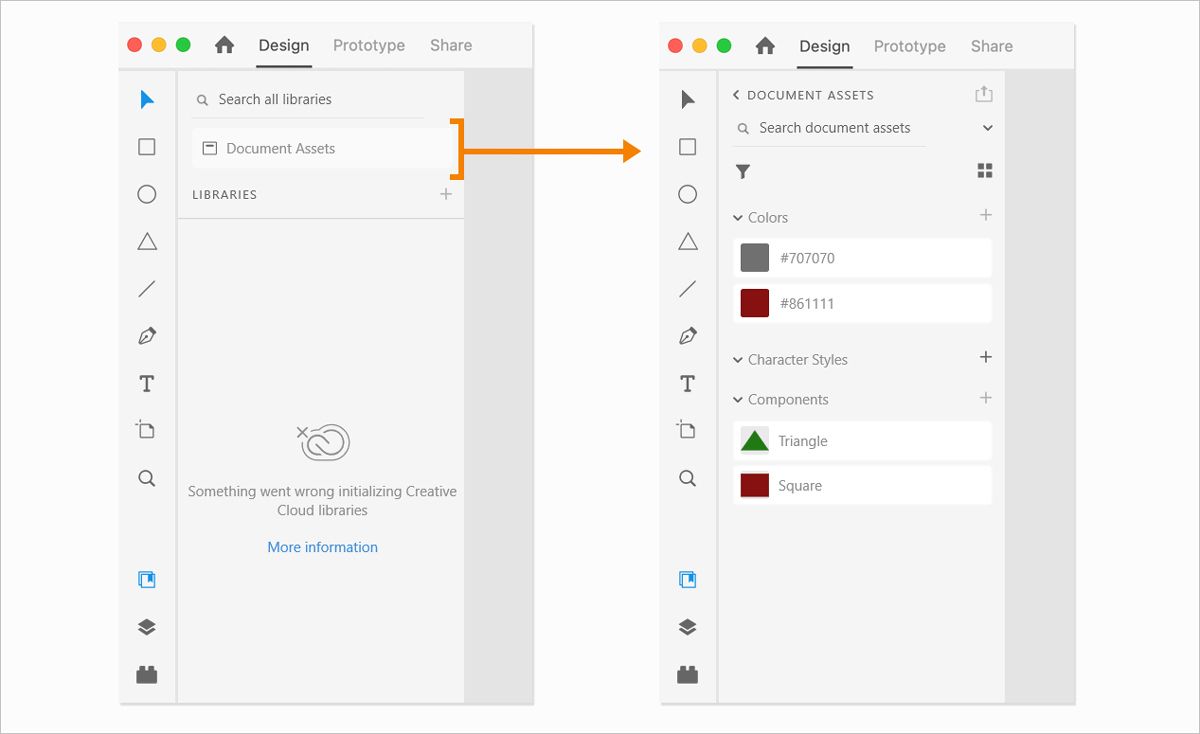The height and width of the screenshot is (734, 1200).
Task: Choose the Ellipse tool in right window
Action: [x=687, y=194]
